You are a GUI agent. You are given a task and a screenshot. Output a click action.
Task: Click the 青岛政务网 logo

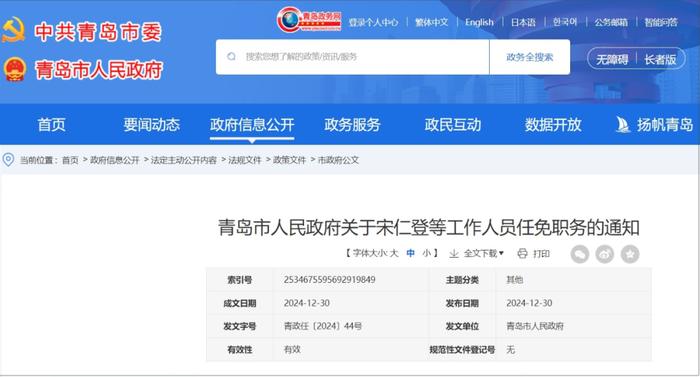coord(308,20)
